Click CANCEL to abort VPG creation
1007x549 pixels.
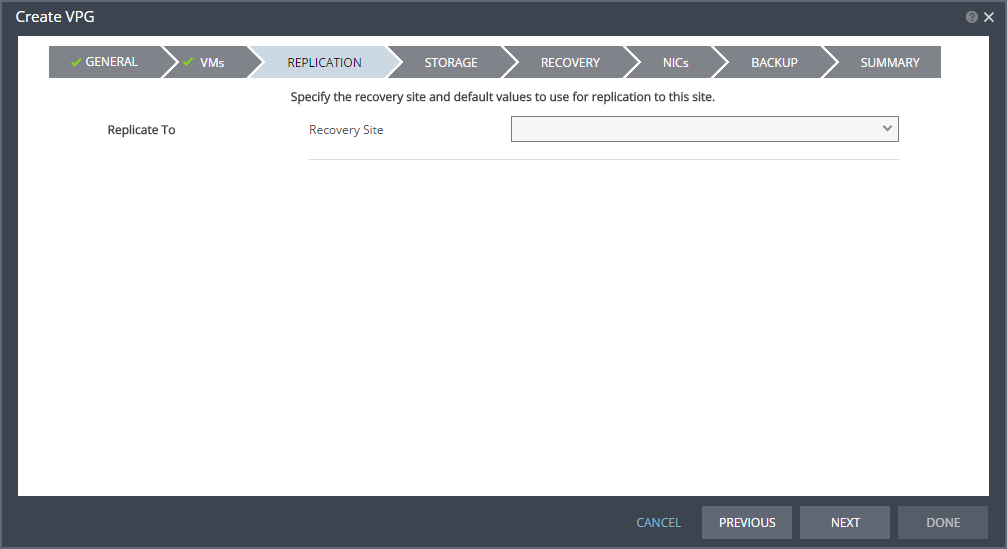tap(658, 523)
